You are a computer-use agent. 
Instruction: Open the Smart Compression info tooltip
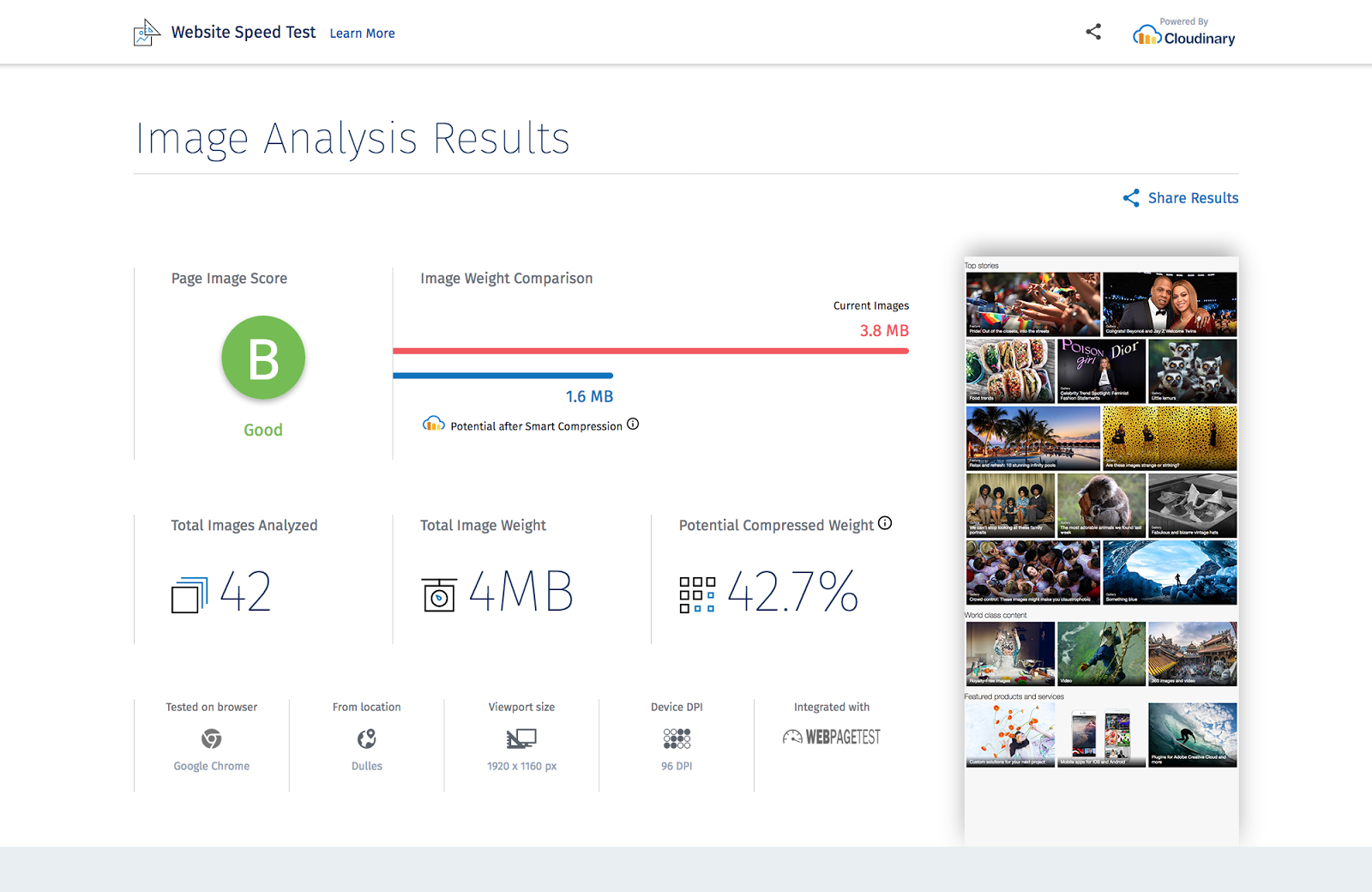point(633,424)
